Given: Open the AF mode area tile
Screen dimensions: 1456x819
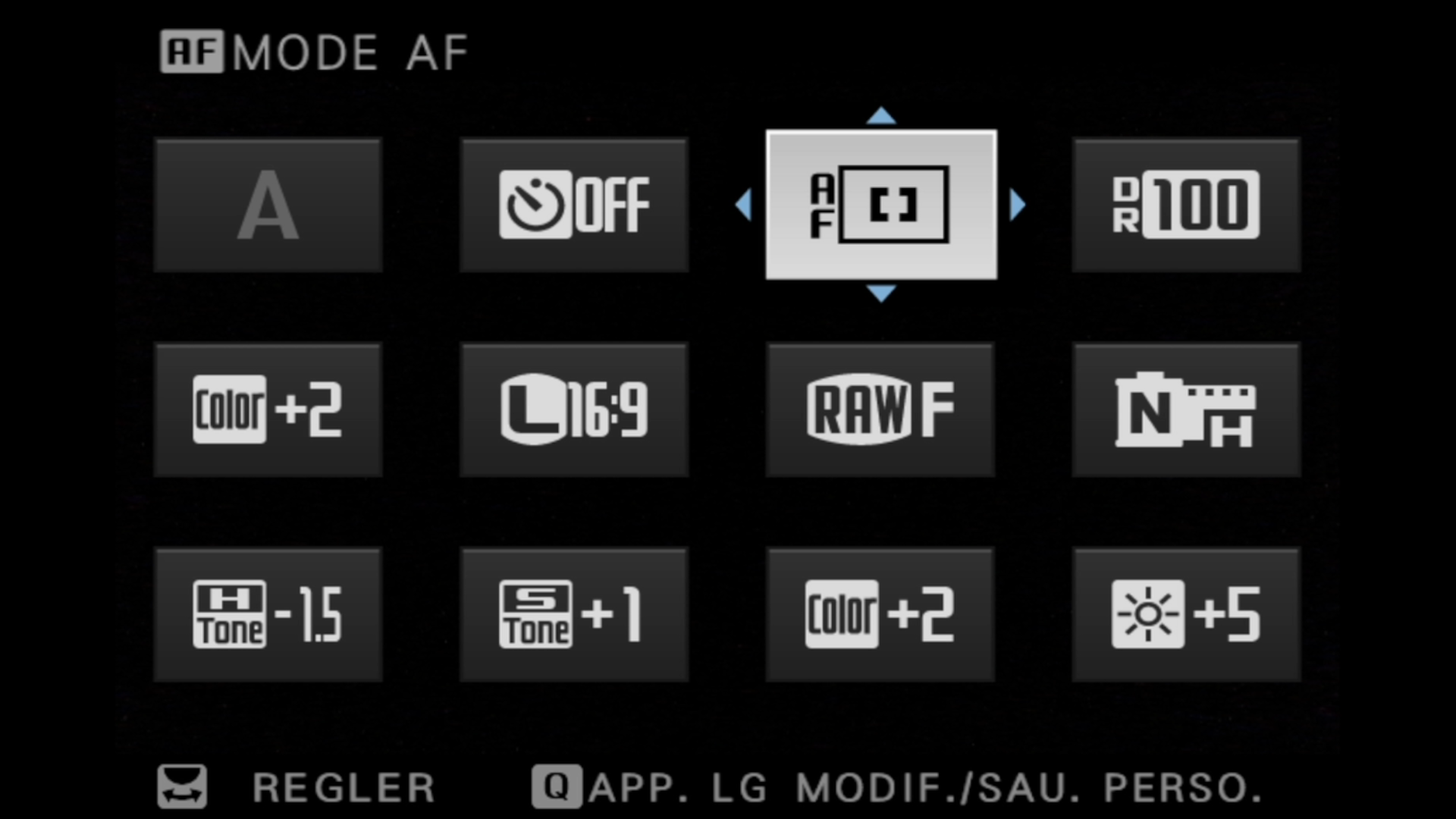Looking at the screenshot, I should (881, 205).
